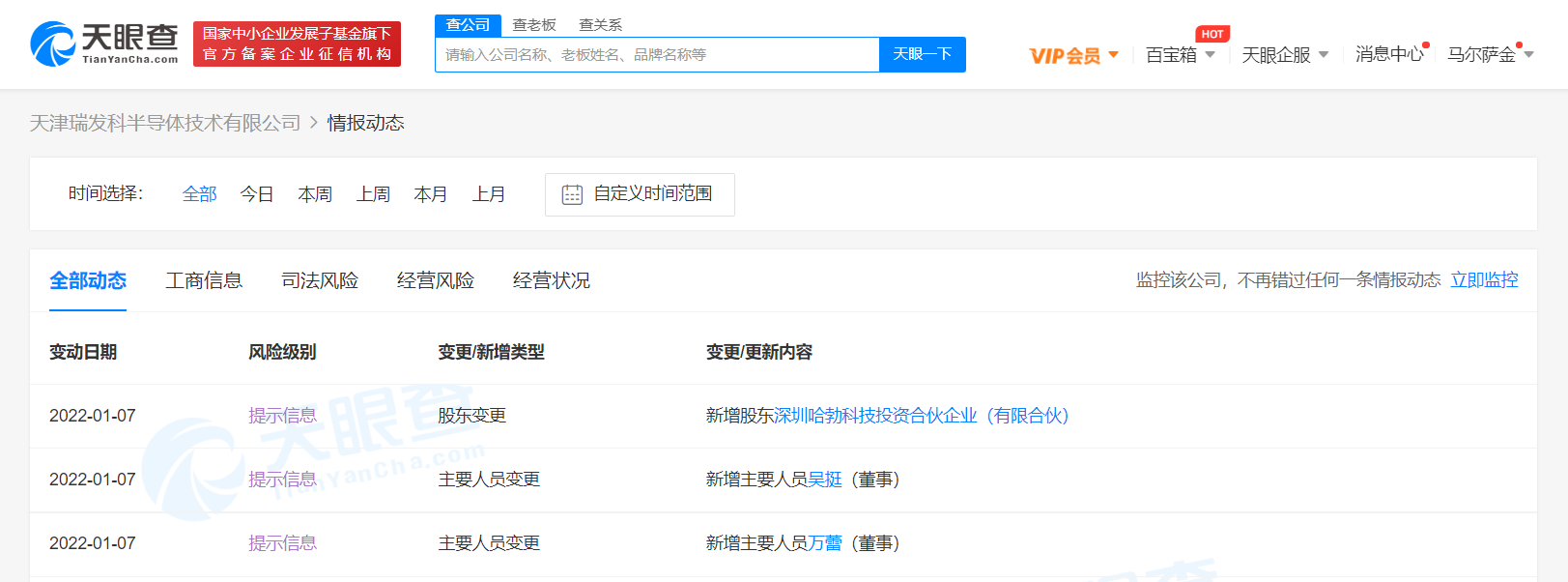Select the 经营风险 tab
This screenshot has height=582, width=1568.
[436, 280]
